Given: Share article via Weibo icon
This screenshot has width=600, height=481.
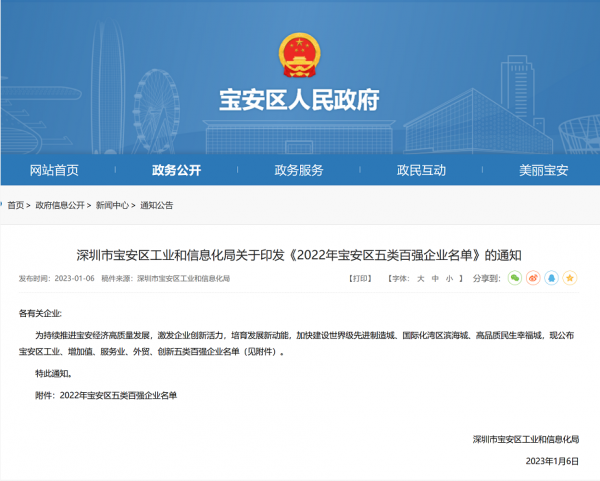Looking at the screenshot, I should [x=533, y=278].
